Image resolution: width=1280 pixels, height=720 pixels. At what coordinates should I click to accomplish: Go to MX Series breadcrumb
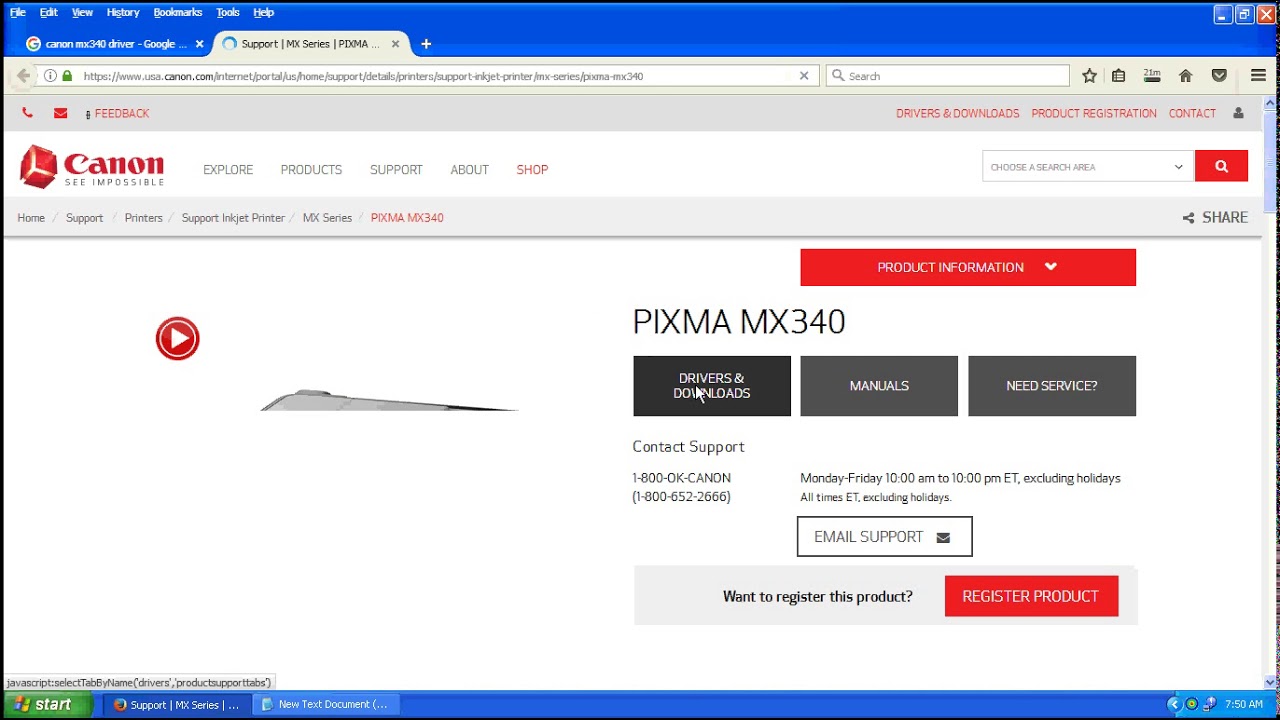tap(327, 218)
